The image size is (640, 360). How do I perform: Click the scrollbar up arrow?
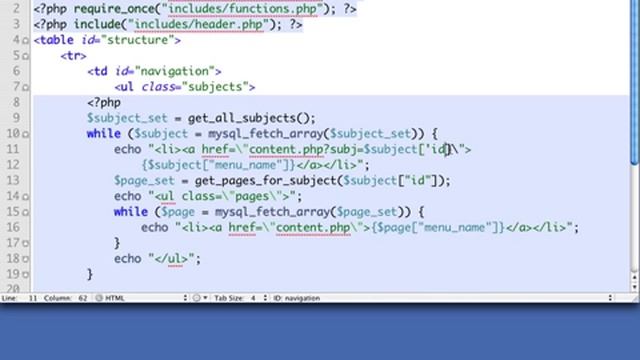[x=635, y=278]
